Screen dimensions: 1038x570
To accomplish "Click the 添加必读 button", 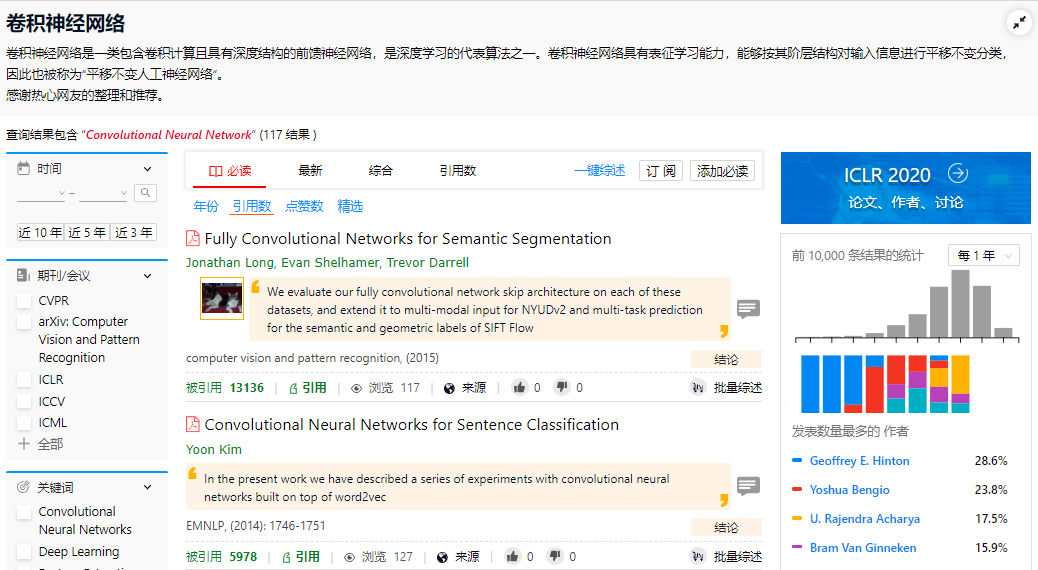I will pos(722,171).
